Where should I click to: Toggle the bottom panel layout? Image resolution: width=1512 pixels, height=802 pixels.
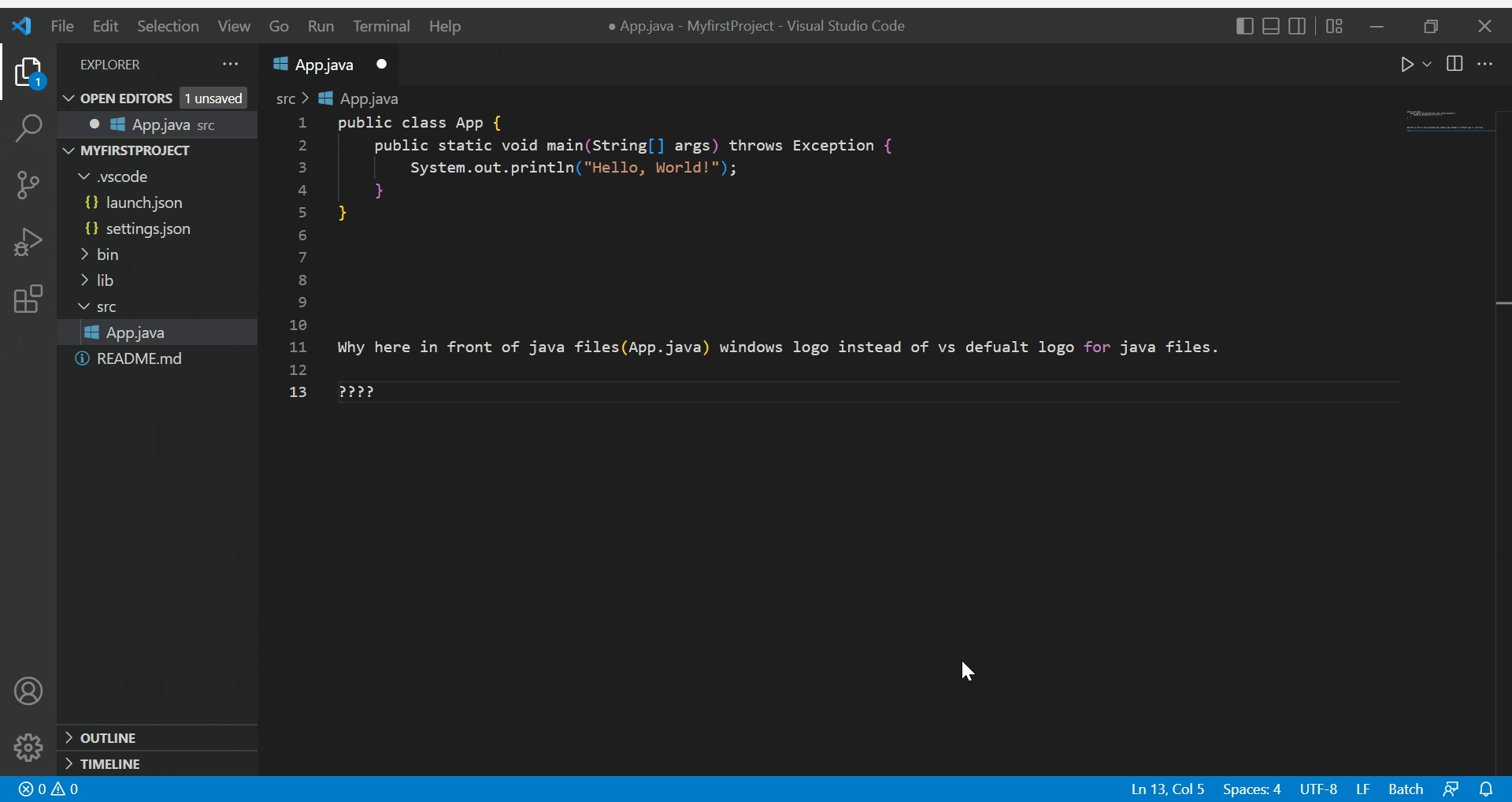[x=1271, y=26]
